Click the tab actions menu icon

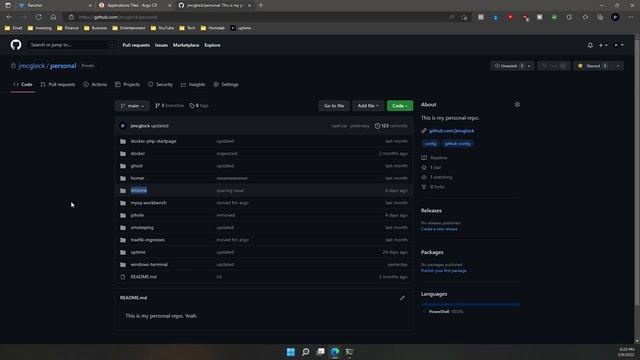(8, 5)
